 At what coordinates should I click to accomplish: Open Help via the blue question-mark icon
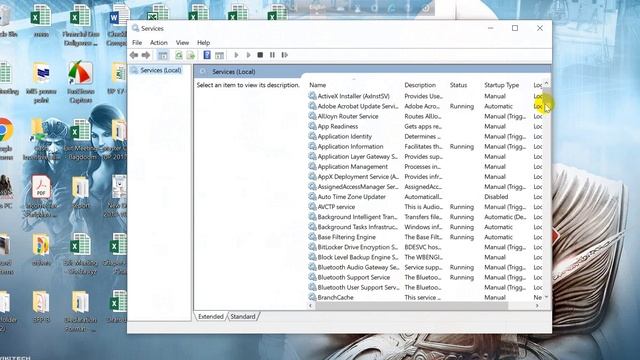click(x=207, y=55)
